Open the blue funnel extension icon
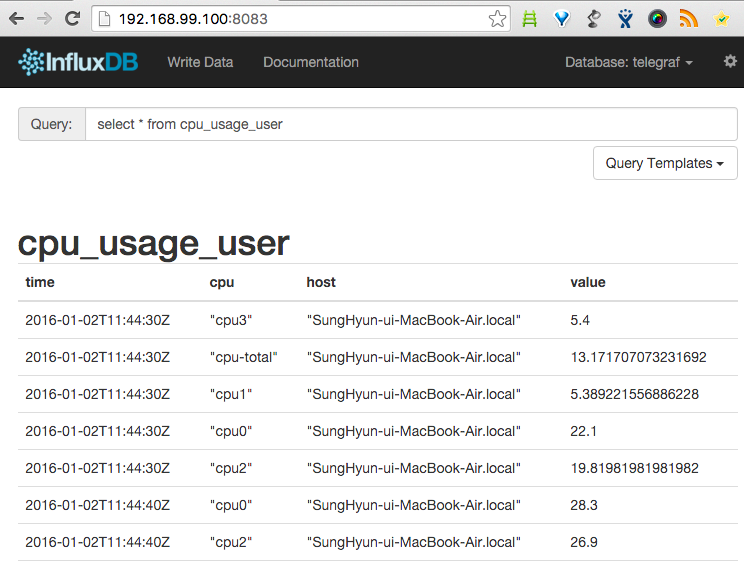Viewport: 744px width, 573px height. pos(562,19)
